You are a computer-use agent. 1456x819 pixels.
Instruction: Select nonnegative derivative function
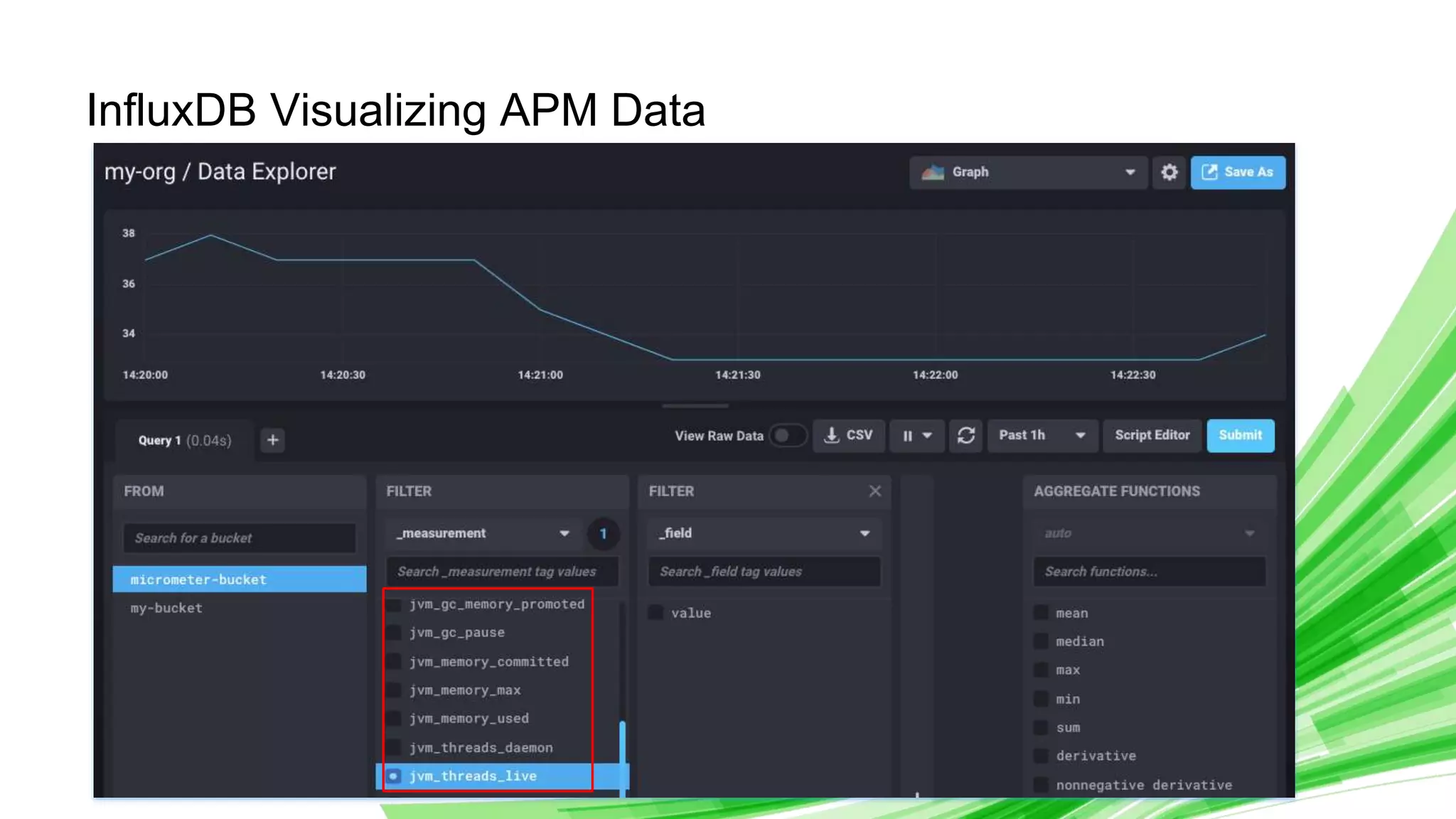1041,785
